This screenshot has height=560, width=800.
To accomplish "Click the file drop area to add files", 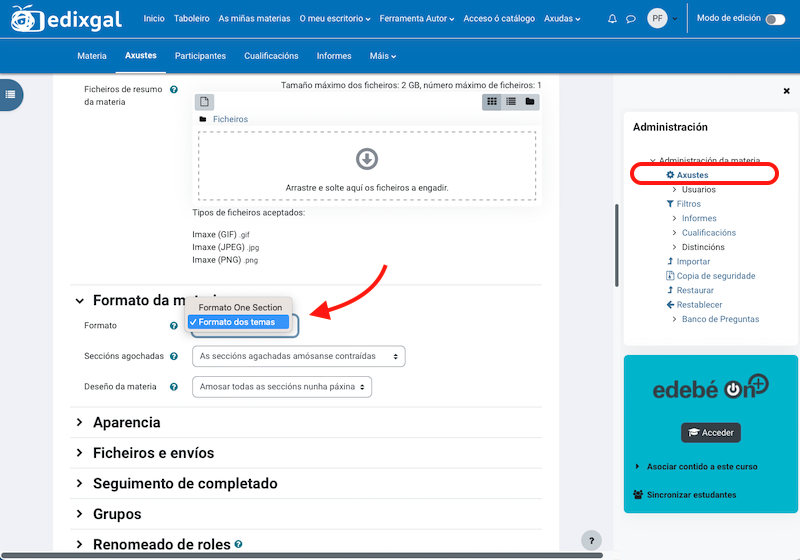I will [x=367, y=166].
